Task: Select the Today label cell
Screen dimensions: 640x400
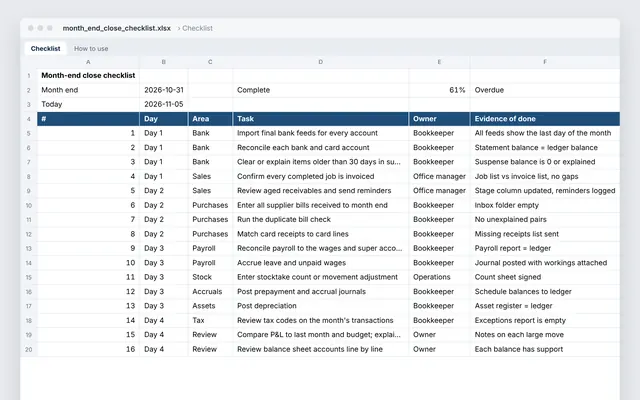Action: pos(88,104)
